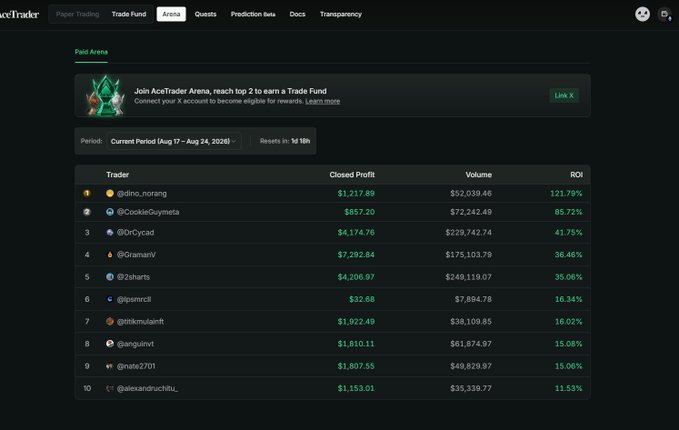Click the $175,103.79 volume value

click(x=469, y=255)
